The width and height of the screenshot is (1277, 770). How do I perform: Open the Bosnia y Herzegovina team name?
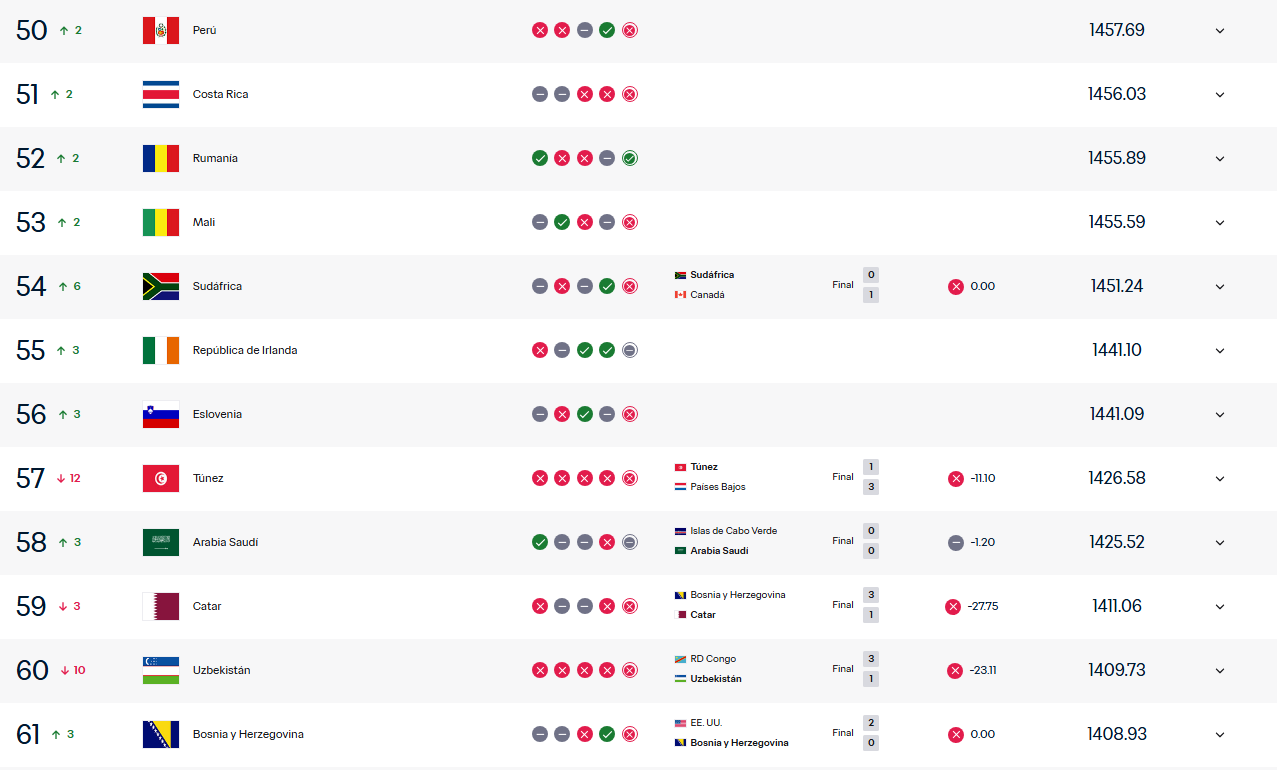click(x=248, y=734)
